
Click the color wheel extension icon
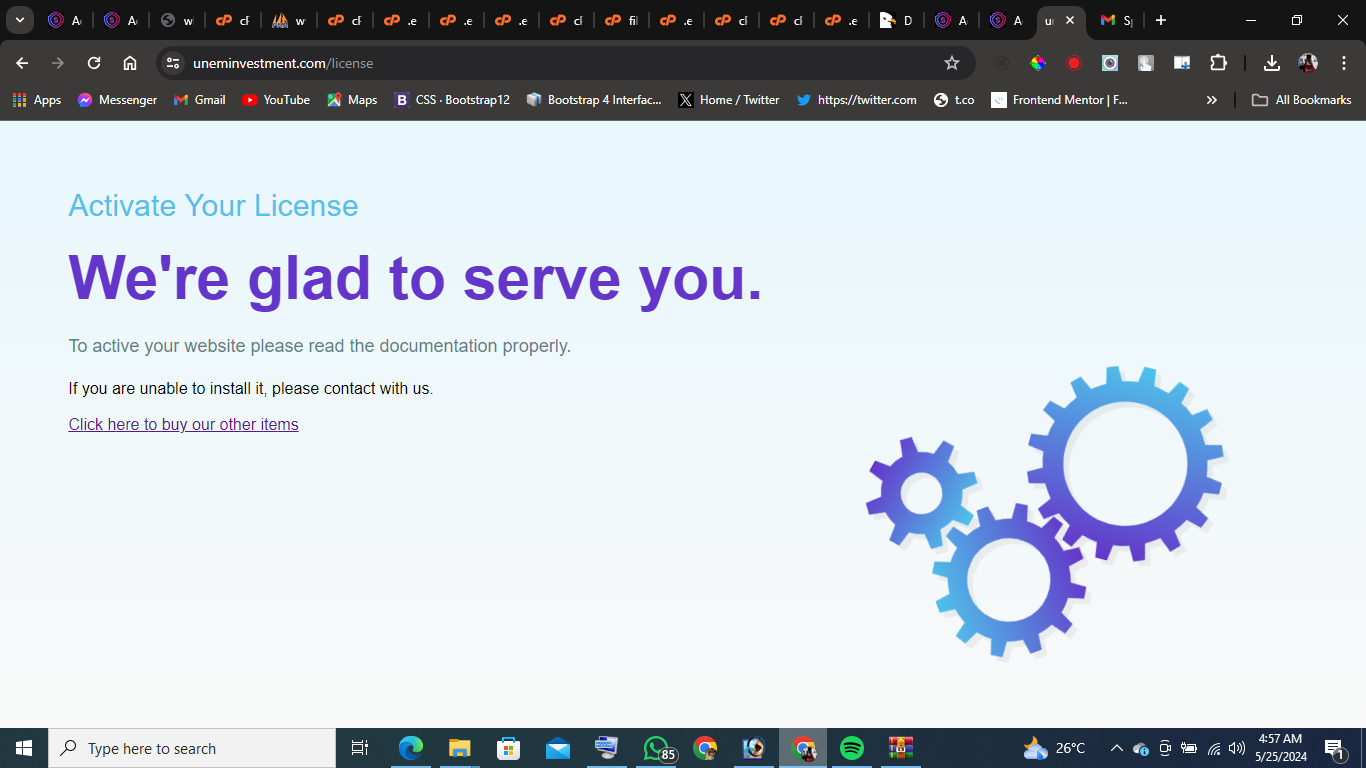[1038, 63]
